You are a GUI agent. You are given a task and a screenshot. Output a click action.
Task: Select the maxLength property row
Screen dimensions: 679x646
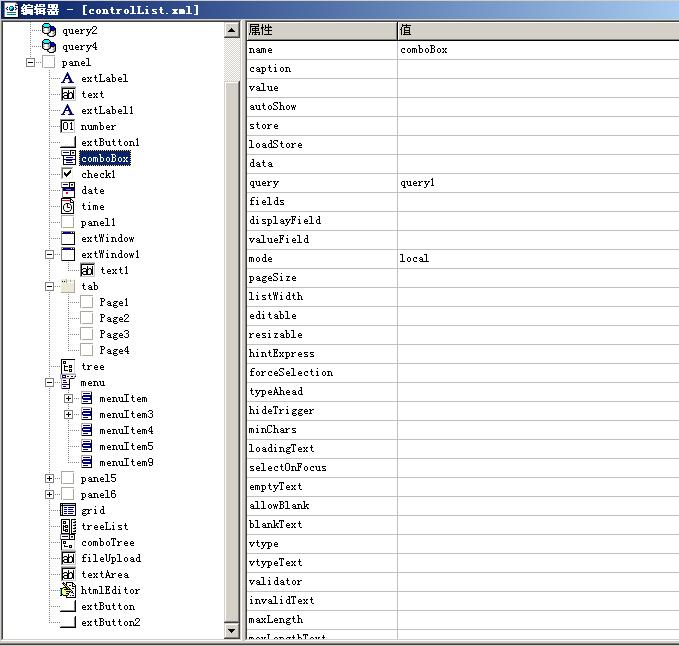point(463,620)
